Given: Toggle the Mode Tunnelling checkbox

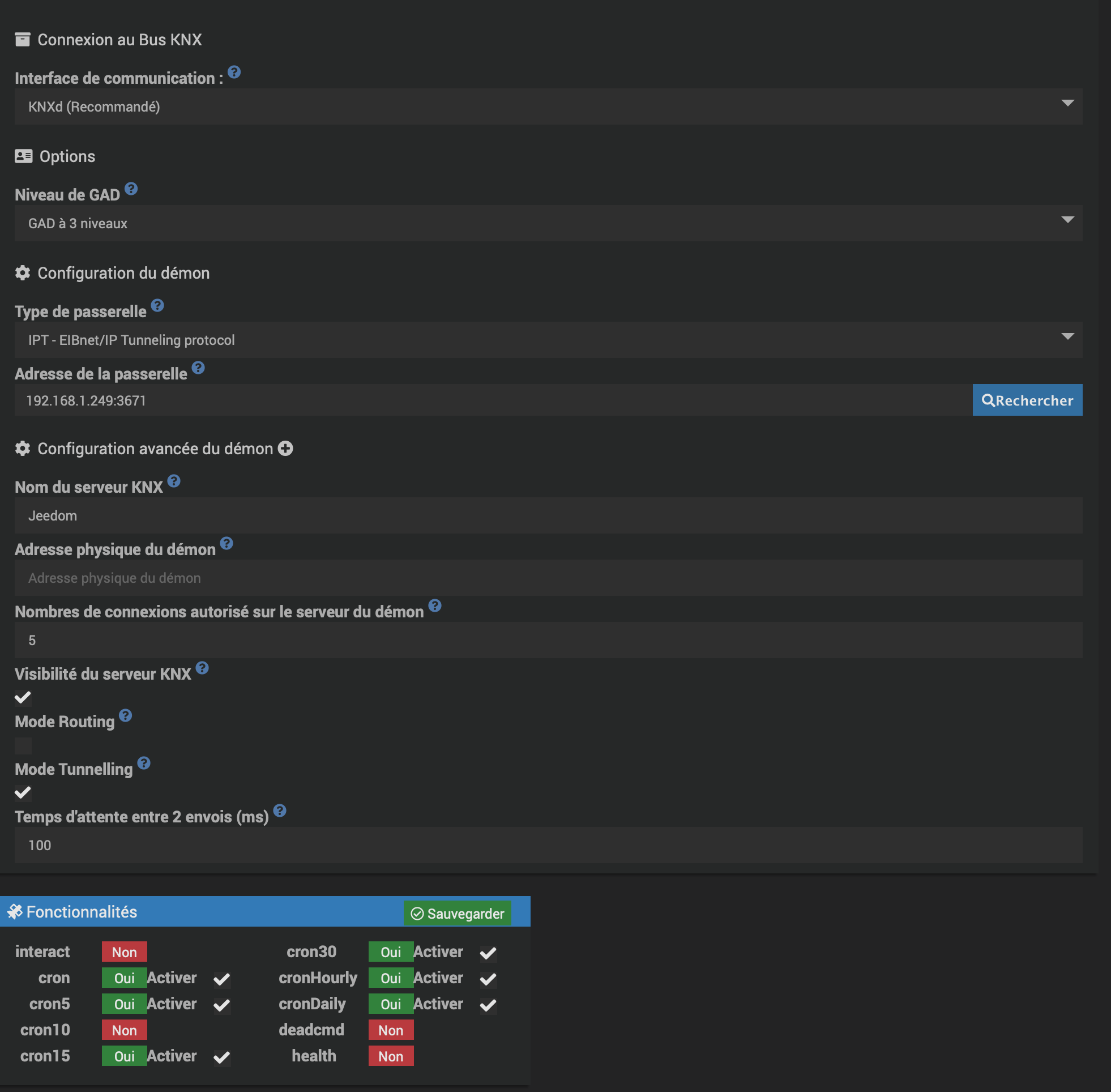Looking at the screenshot, I should [x=23, y=792].
